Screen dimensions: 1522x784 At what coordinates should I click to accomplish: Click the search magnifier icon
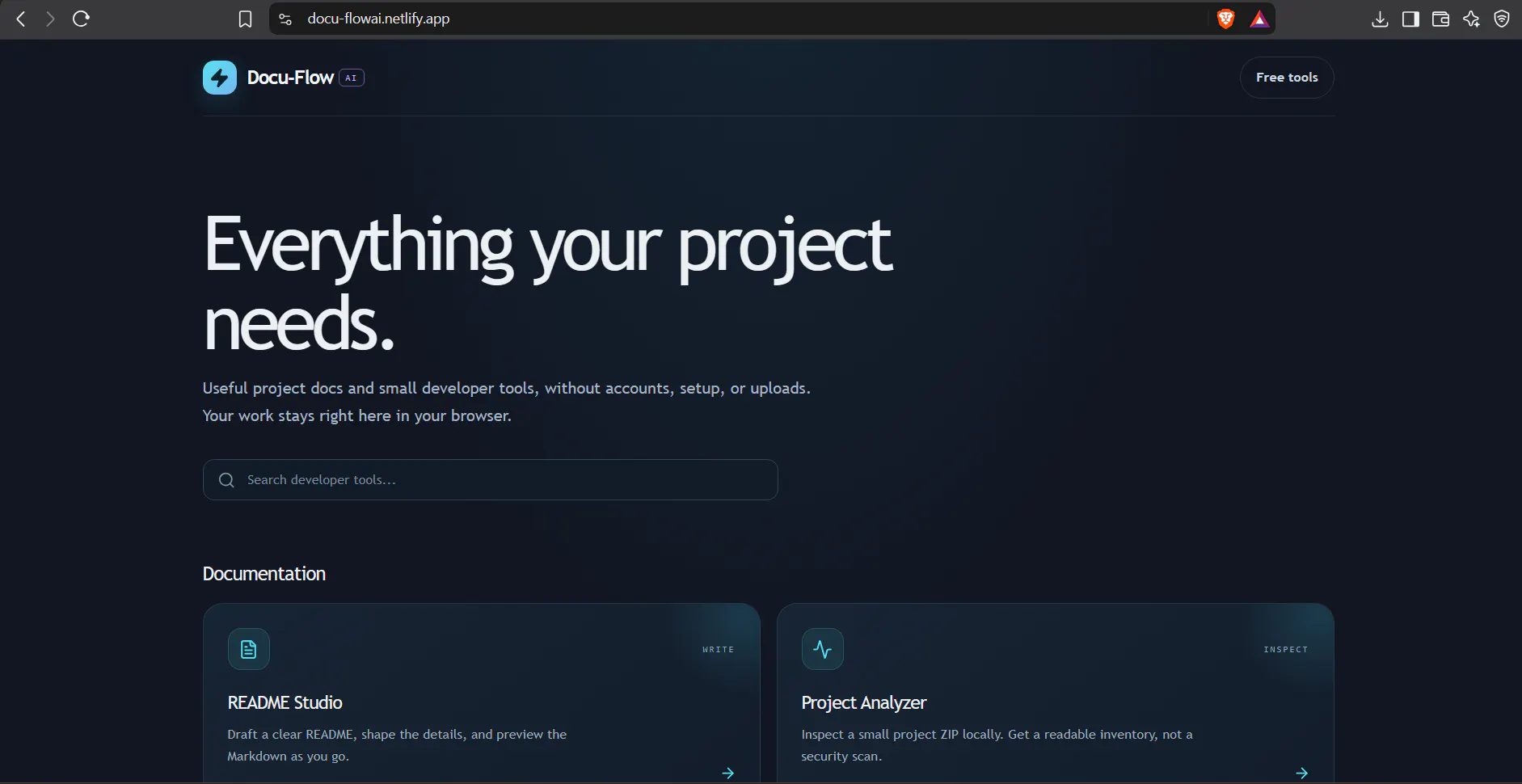(x=226, y=480)
